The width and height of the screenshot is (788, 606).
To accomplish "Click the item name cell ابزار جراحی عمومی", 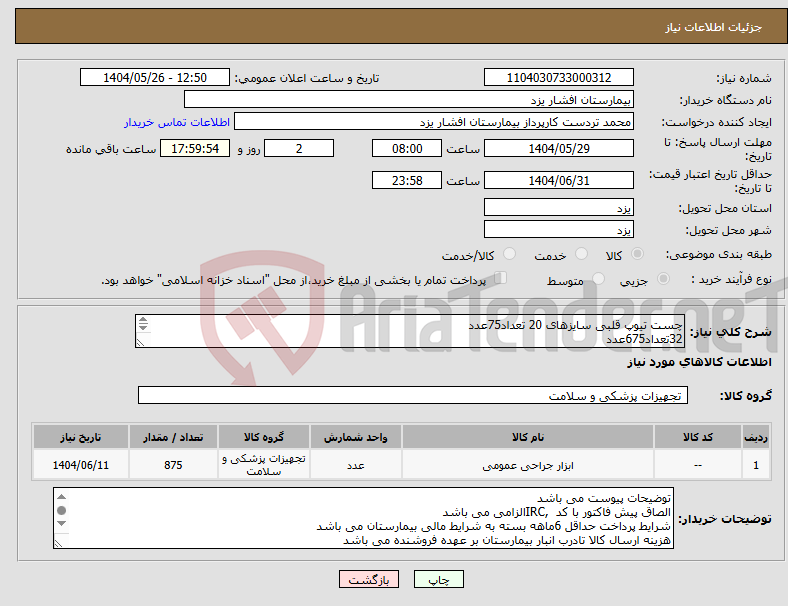I will (528, 465).
